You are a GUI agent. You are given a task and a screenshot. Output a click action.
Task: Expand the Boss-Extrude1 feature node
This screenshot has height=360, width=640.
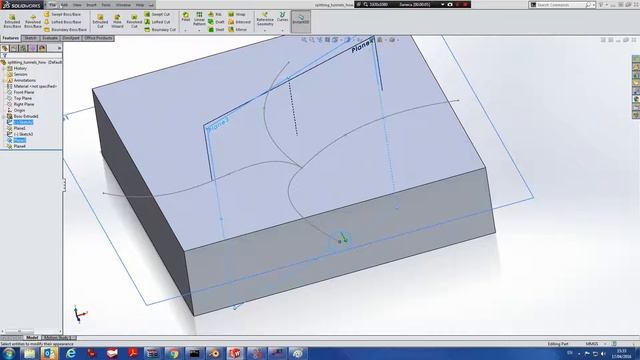pos(4,116)
